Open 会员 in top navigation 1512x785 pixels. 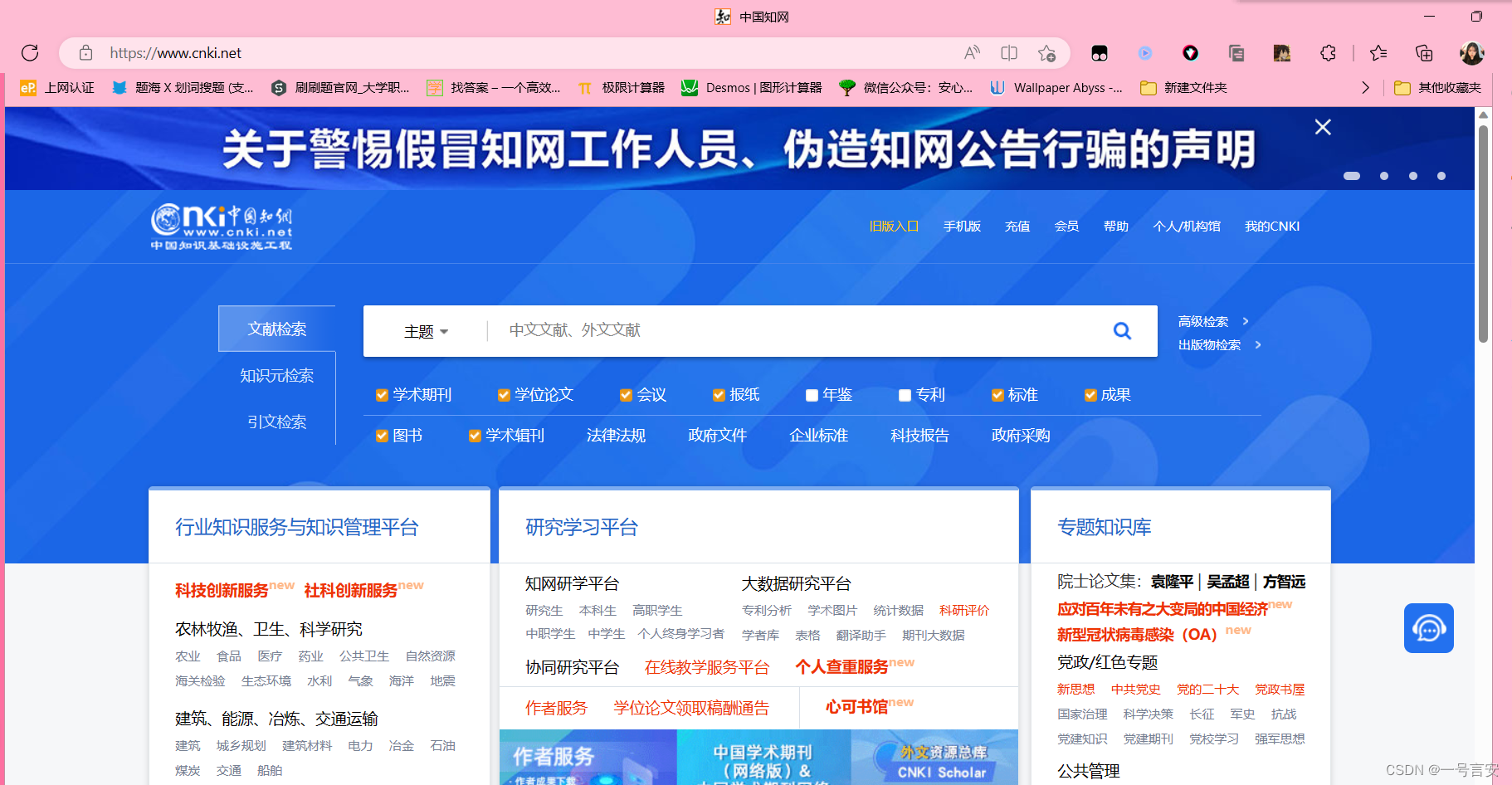click(1066, 226)
